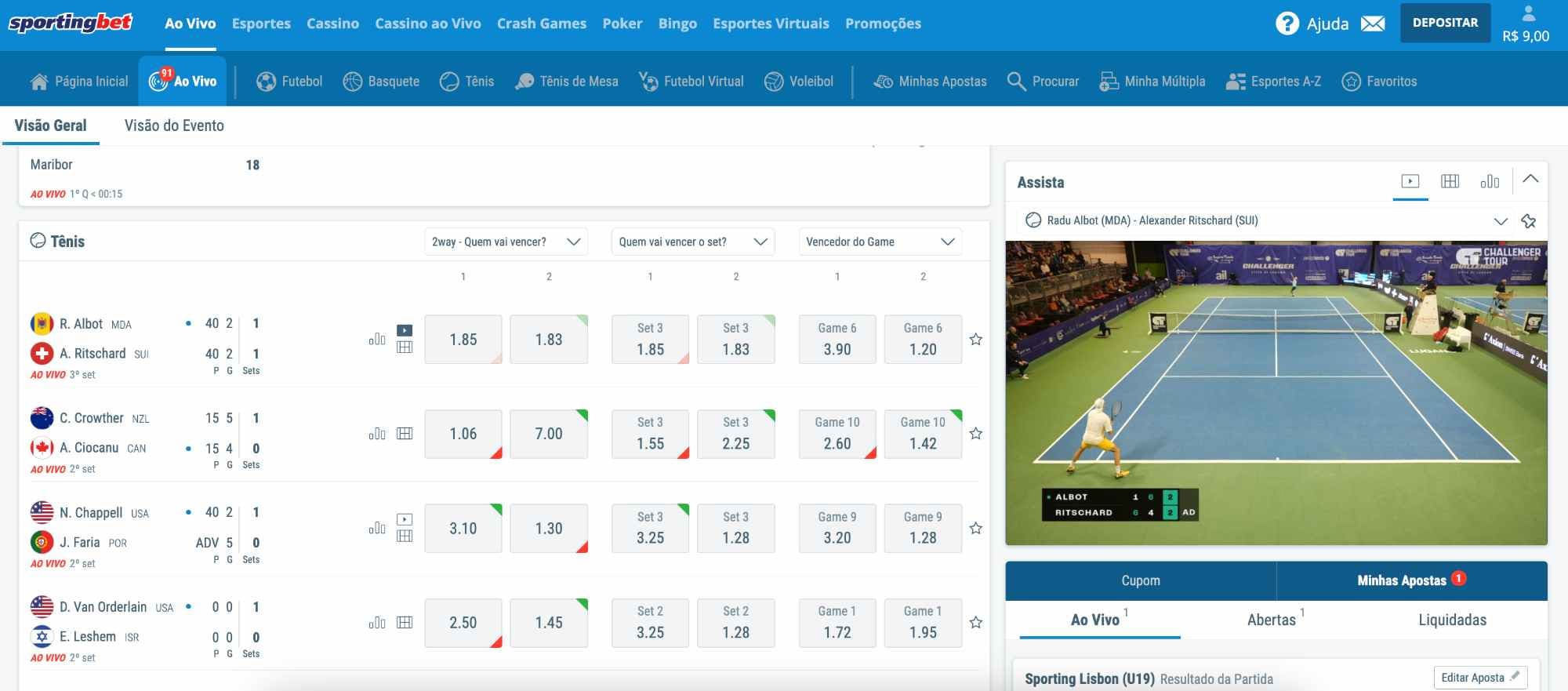
Task: Go to sportingbet logo homepage
Action: (70, 23)
